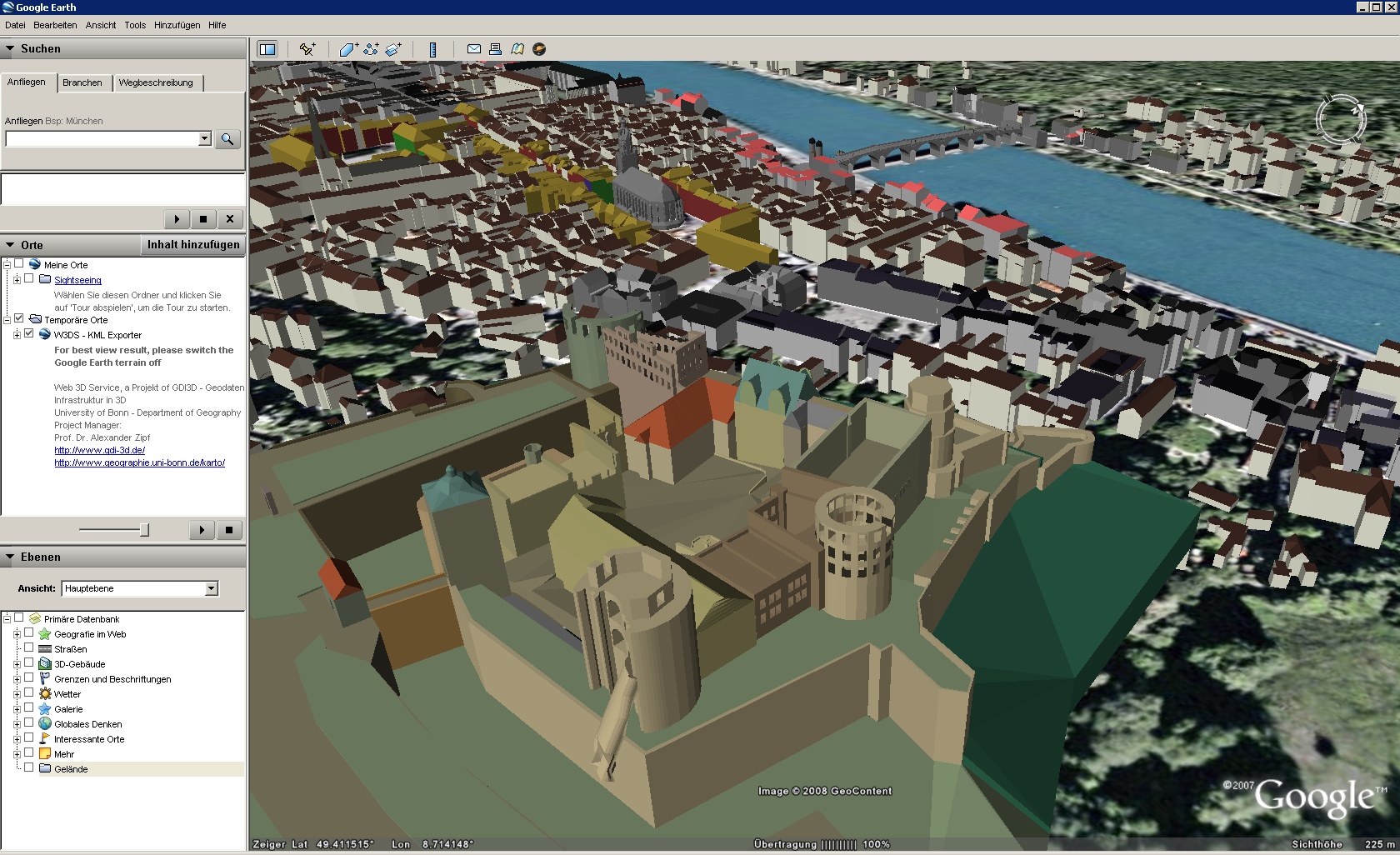The height and width of the screenshot is (855, 1400).
Task: Toggle Sightseeing folder checkbox
Action: [28, 278]
